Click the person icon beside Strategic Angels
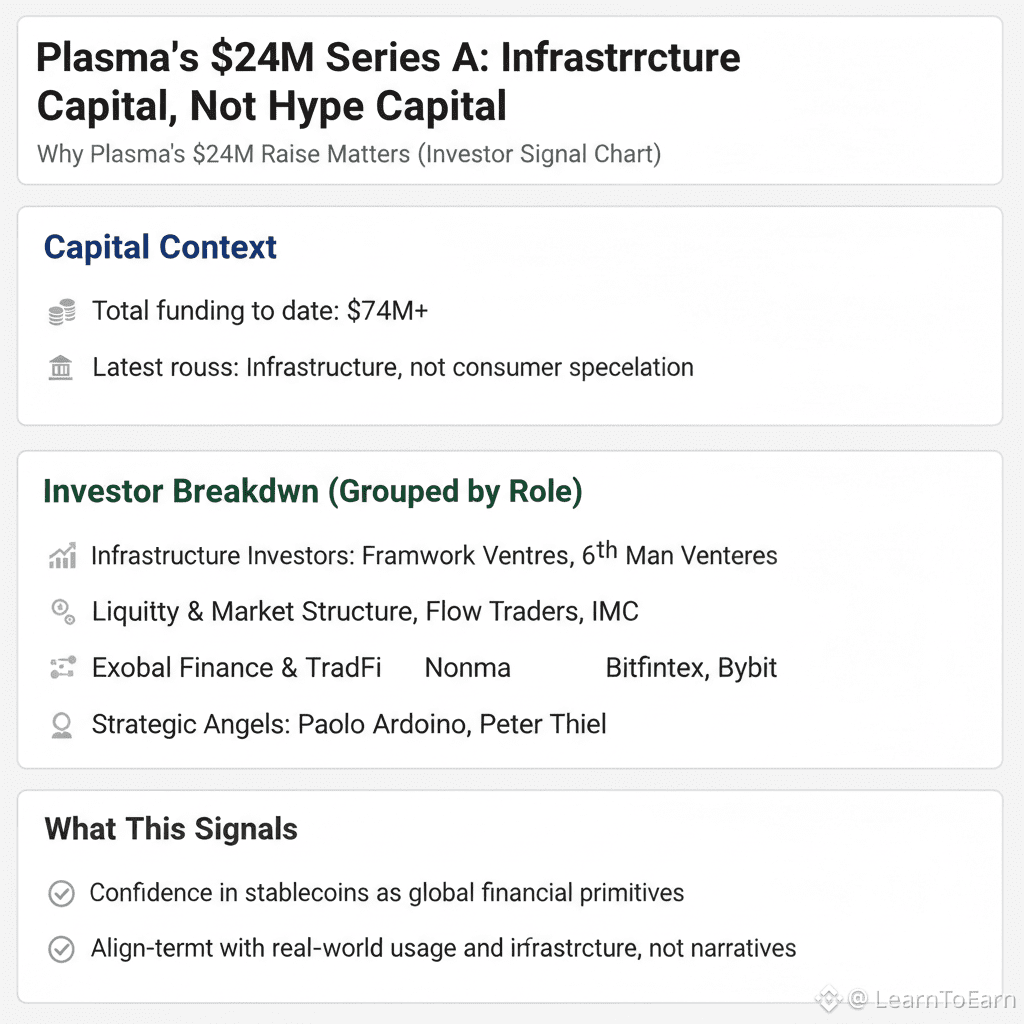 62,725
